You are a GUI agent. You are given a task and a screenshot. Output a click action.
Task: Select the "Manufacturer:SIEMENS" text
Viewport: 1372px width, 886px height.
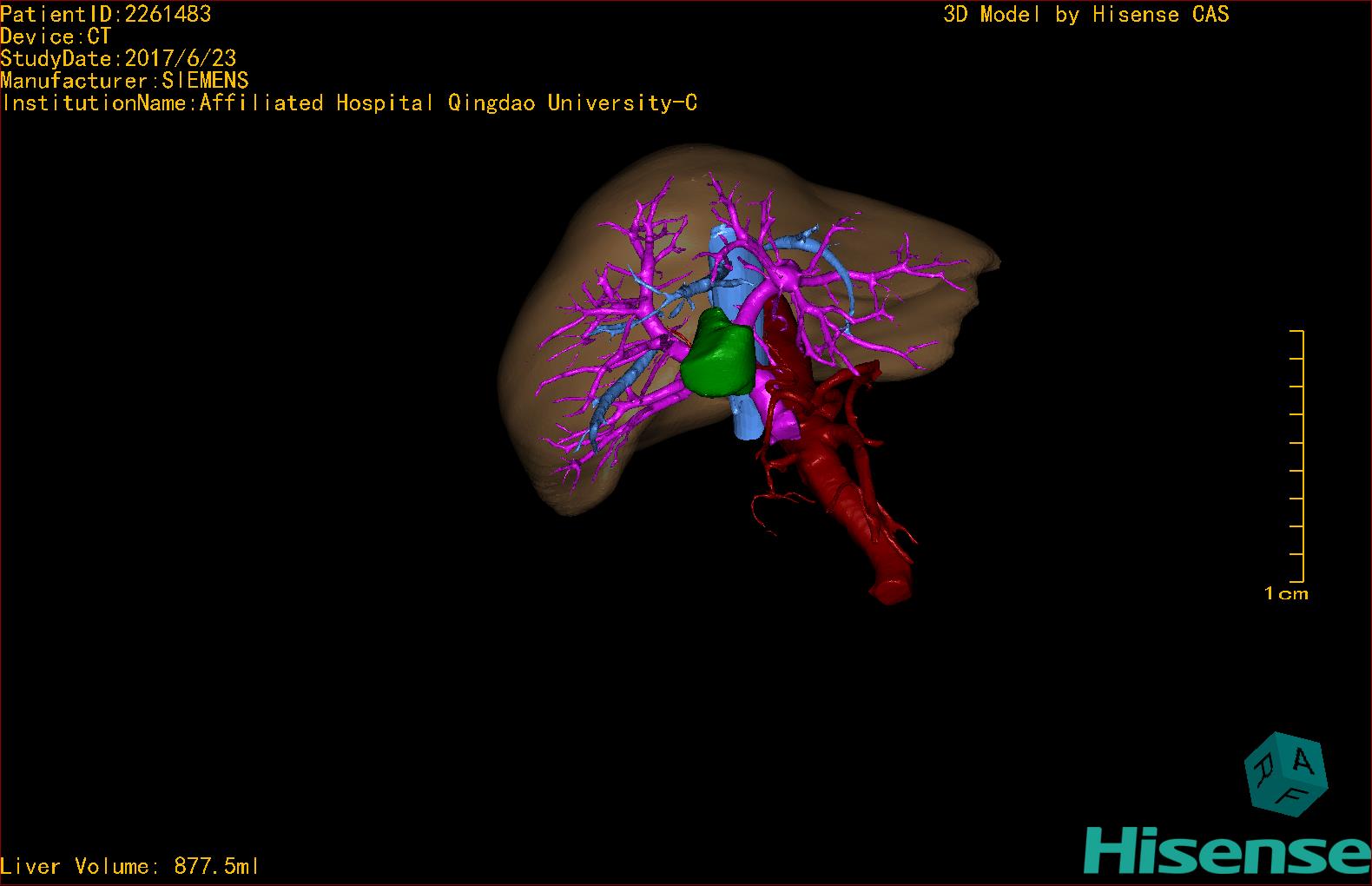pyautogui.click(x=124, y=81)
